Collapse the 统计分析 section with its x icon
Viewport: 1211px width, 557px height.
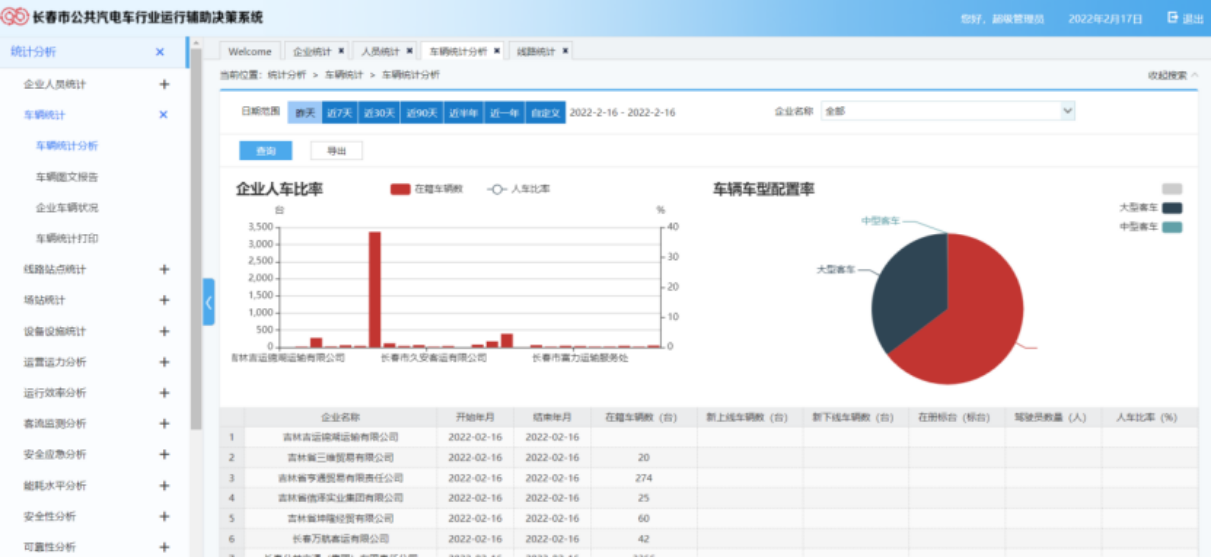(160, 52)
